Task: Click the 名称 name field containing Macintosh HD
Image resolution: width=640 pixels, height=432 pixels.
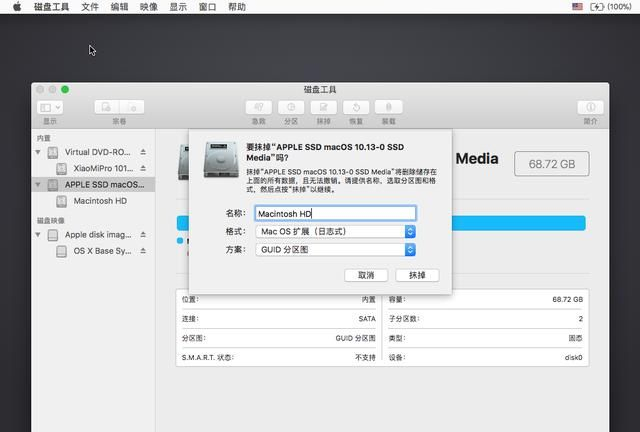Action: (335, 214)
